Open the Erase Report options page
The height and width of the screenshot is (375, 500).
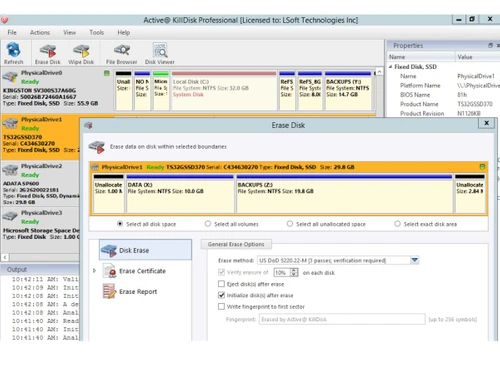pos(130,291)
